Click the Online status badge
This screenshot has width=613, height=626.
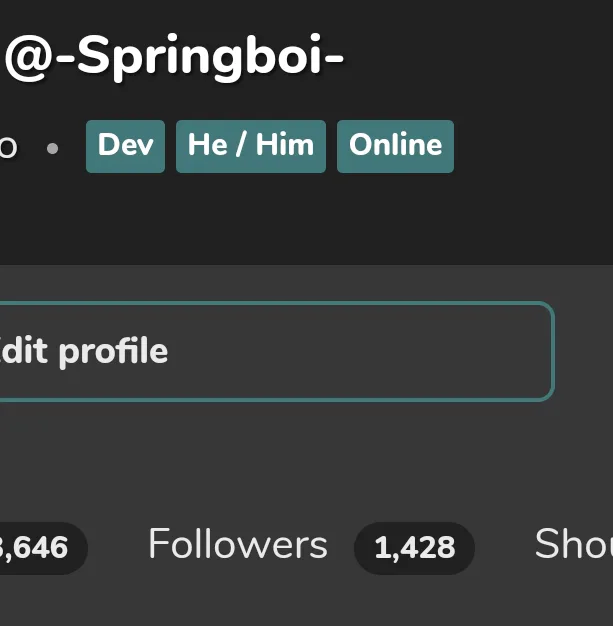coord(395,146)
